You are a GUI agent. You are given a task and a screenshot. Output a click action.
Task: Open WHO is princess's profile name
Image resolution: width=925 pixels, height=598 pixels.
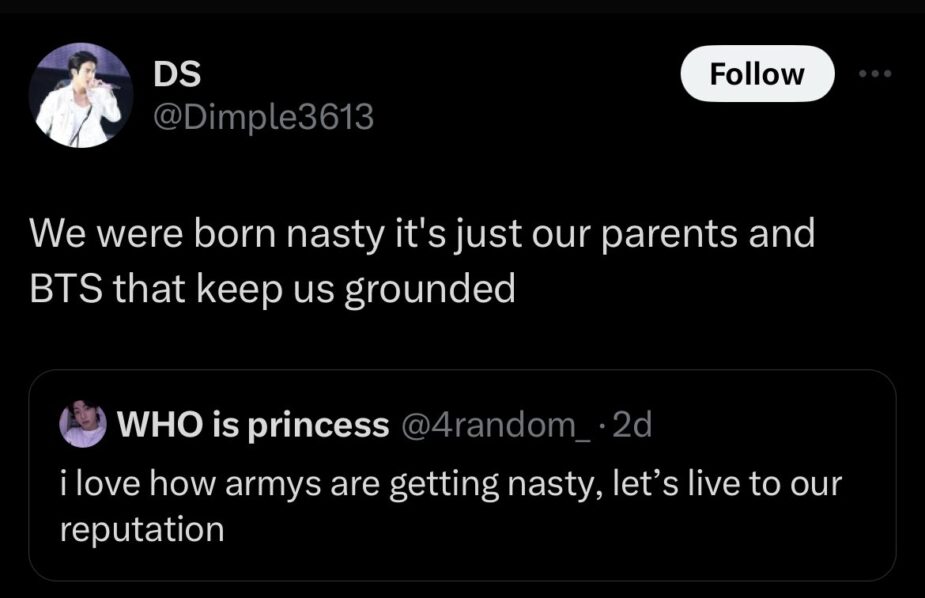(x=253, y=426)
